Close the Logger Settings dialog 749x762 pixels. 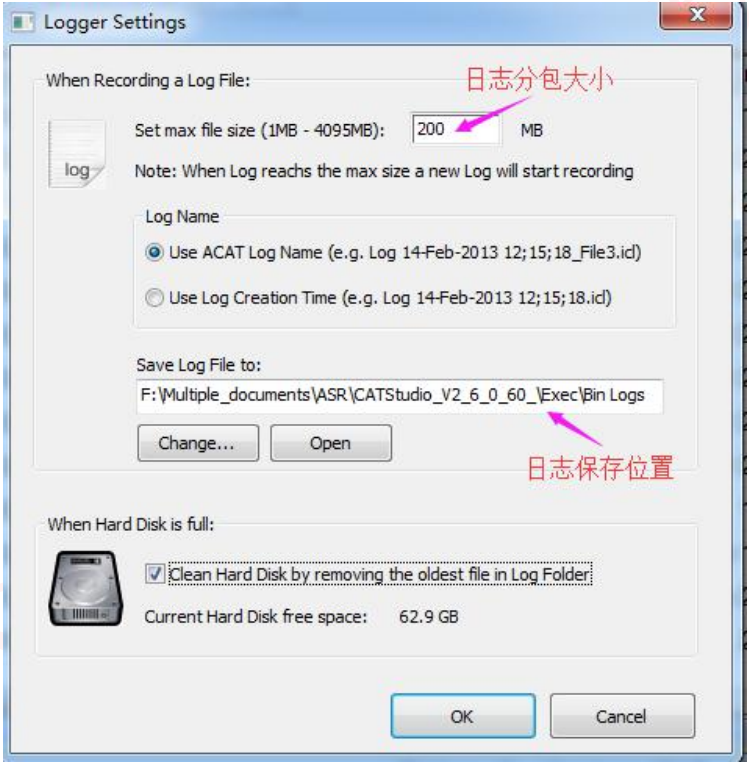696,16
